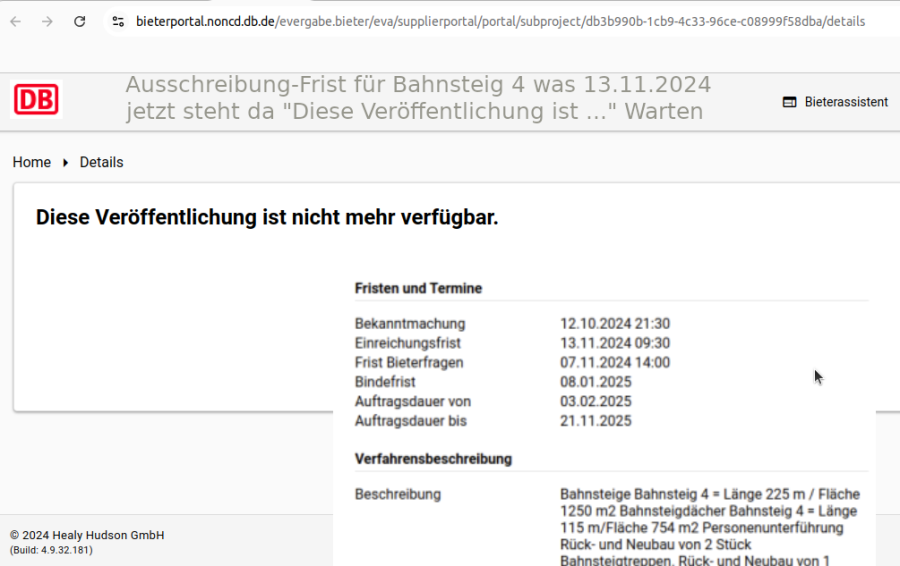Screen dimensions: 900x566
Task: Click the Bieterassistent window icon
Action: pos(789,102)
